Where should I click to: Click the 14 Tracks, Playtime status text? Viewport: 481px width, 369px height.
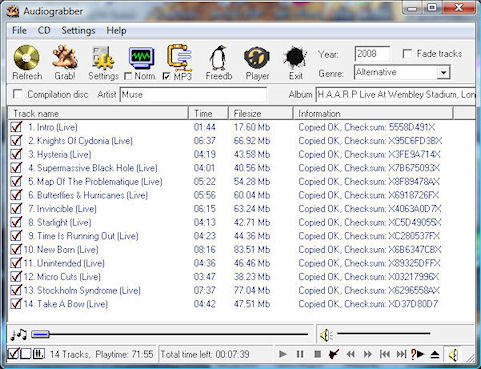tap(101, 354)
